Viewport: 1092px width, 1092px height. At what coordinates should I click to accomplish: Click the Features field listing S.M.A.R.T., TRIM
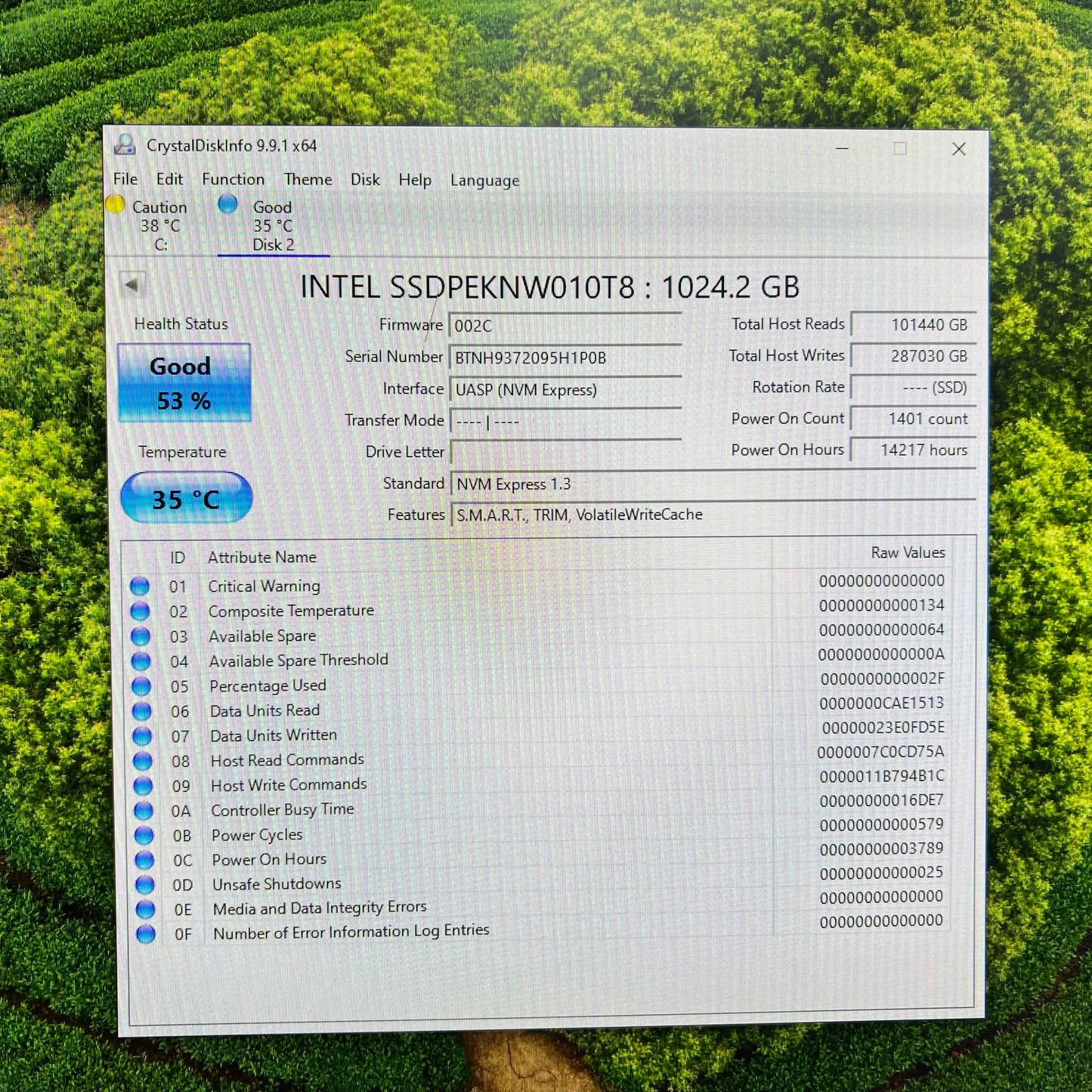(x=713, y=515)
